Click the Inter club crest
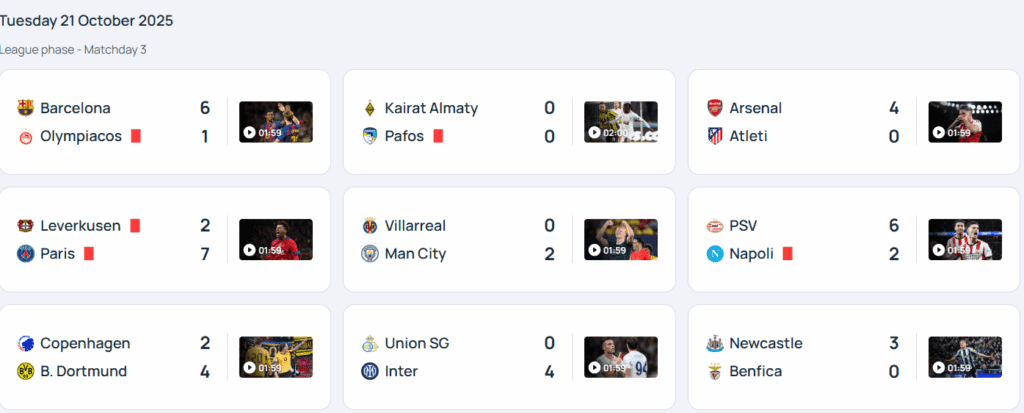Viewport: 1024px width, 413px height. pyautogui.click(x=370, y=372)
